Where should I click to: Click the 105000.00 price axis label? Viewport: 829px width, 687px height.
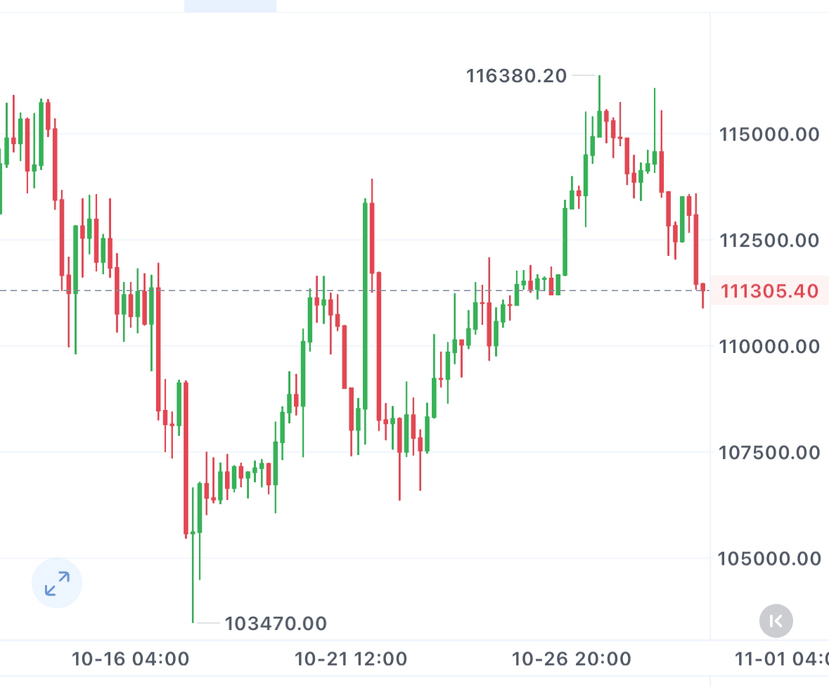pos(769,558)
